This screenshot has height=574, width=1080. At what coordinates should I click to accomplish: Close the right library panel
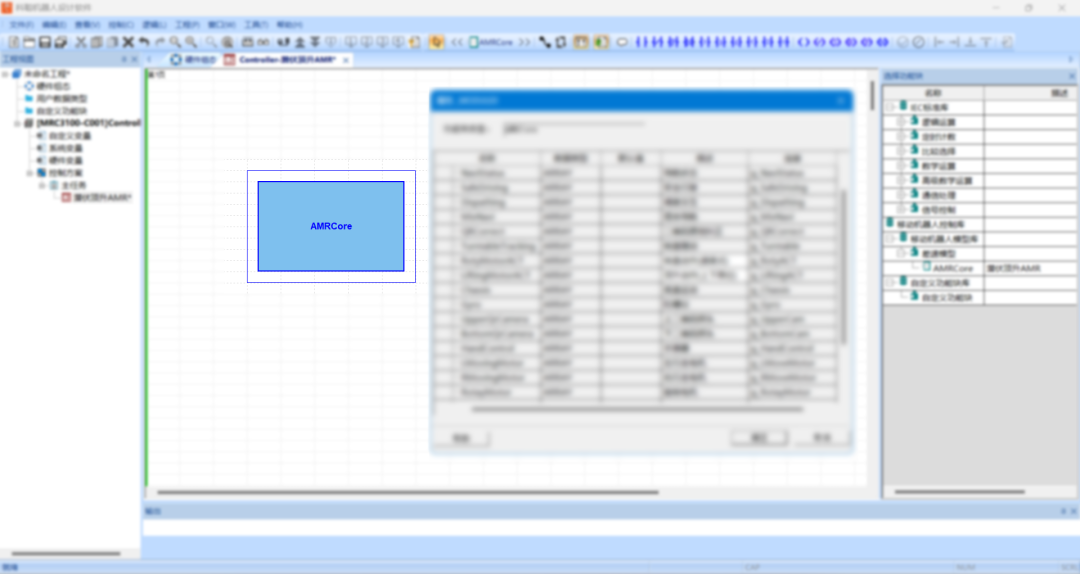1072,75
